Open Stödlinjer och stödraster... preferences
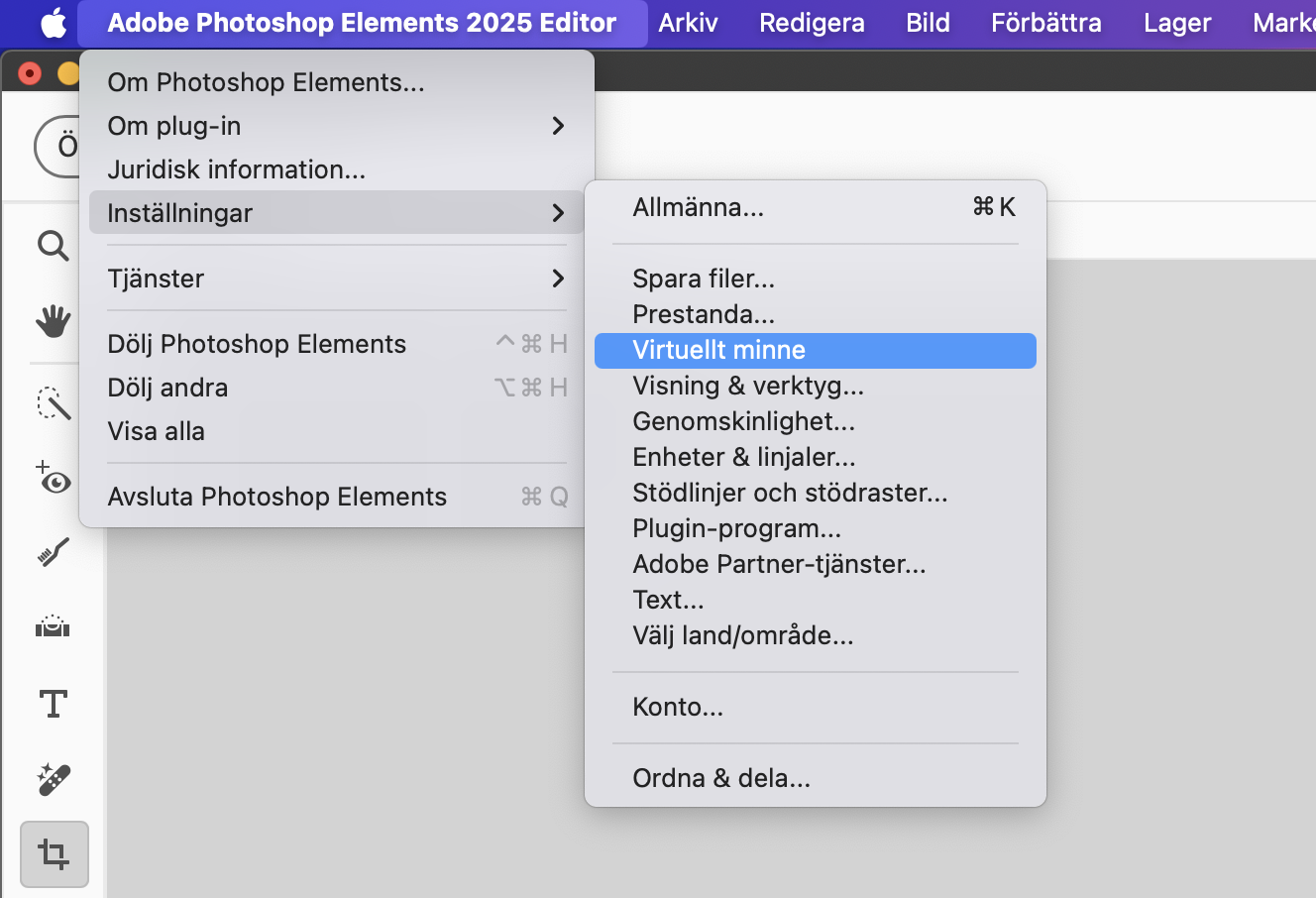The height and width of the screenshot is (898, 1316). point(816,493)
